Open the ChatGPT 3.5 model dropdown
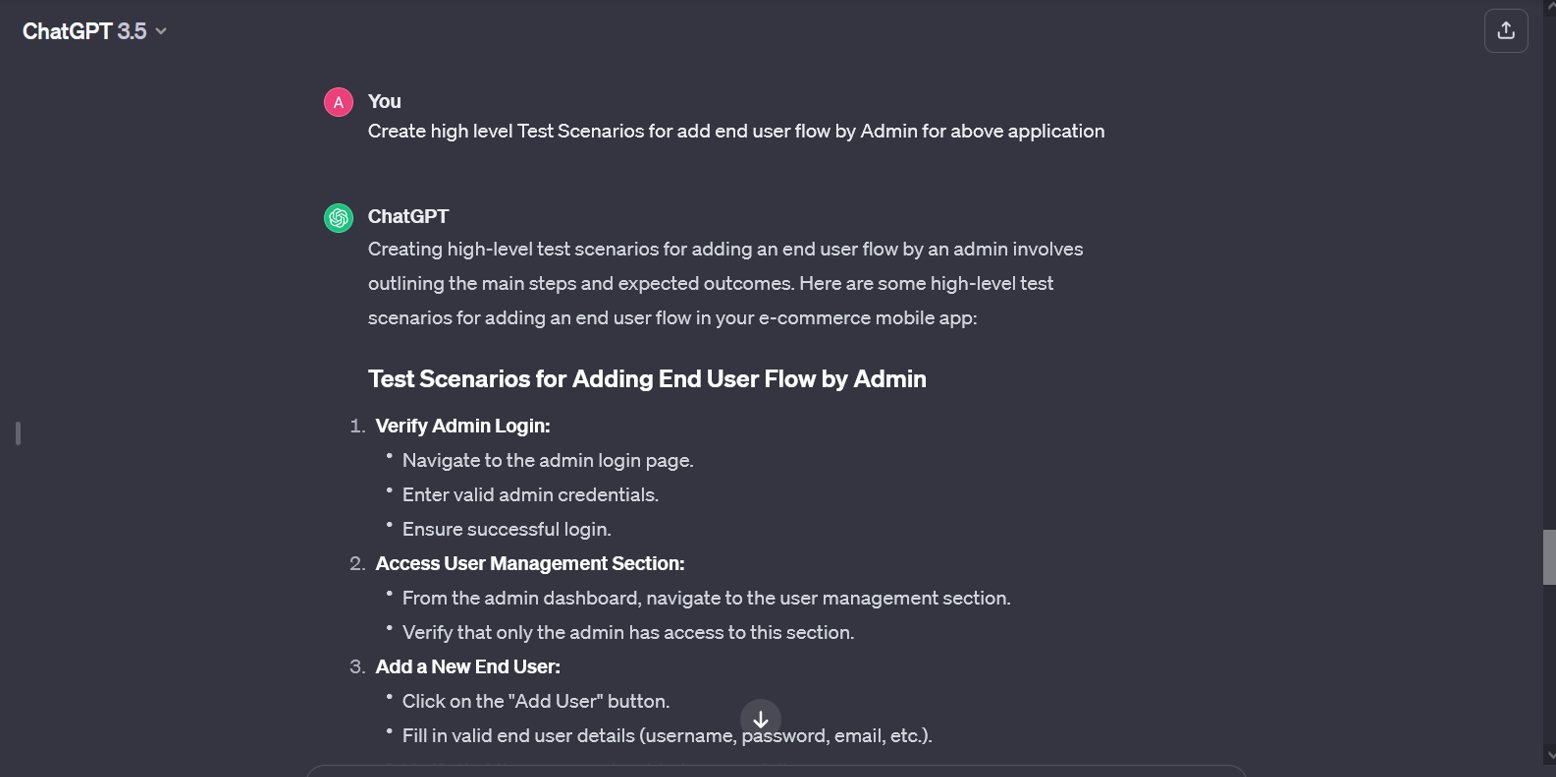This screenshot has width=1556, height=777. [x=94, y=31]
